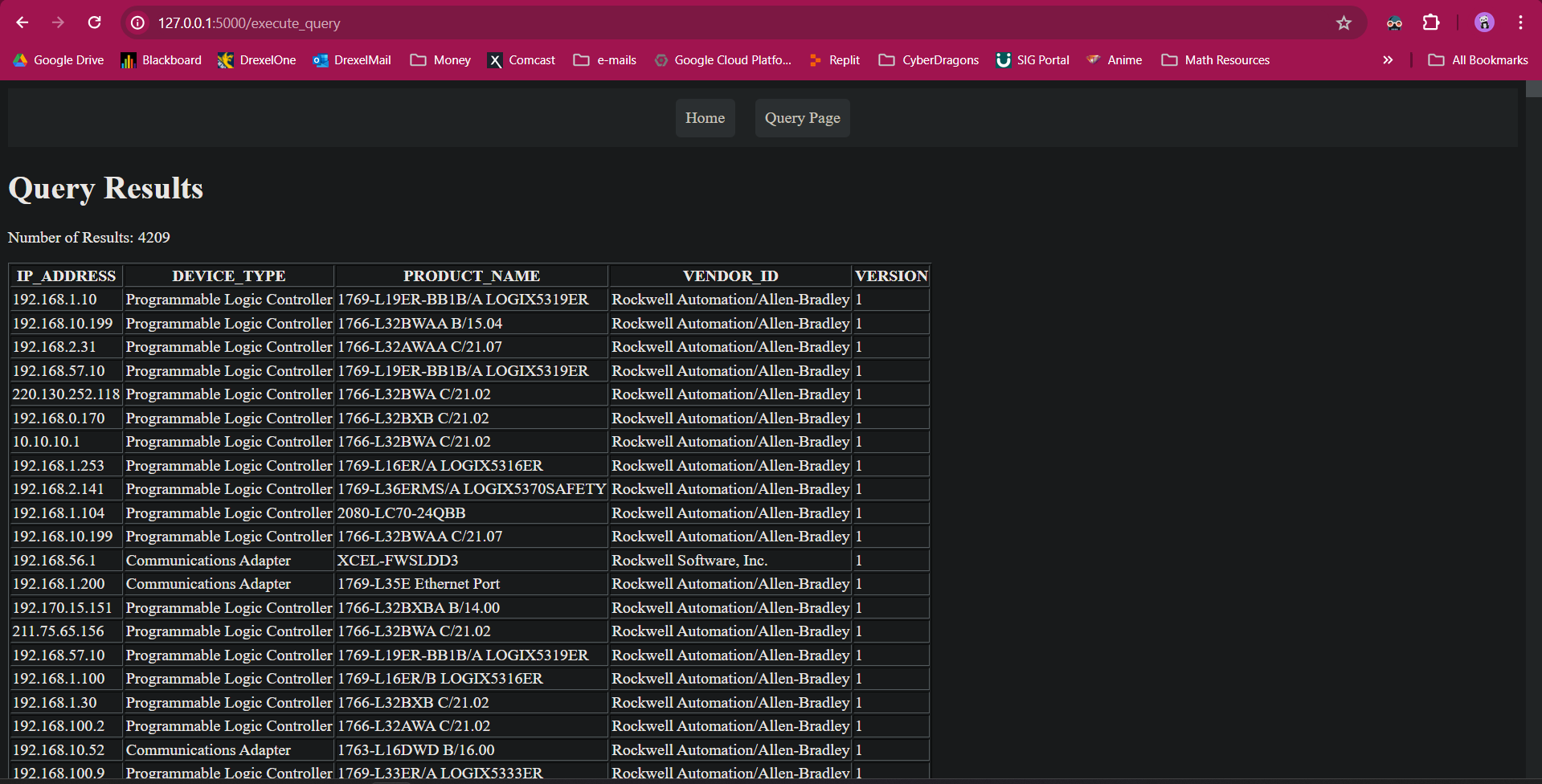The height and width of the screenshot is (784, 1542).
Task: Open the SIG Portal bookmark
Action: pos(1033,60)
